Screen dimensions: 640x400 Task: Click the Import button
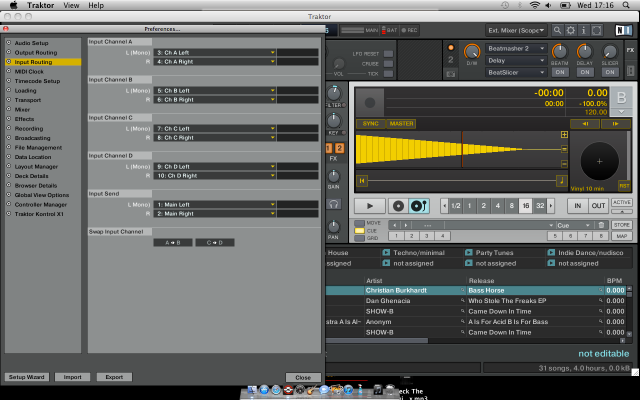pyautogui.click(x=72, y=377)
